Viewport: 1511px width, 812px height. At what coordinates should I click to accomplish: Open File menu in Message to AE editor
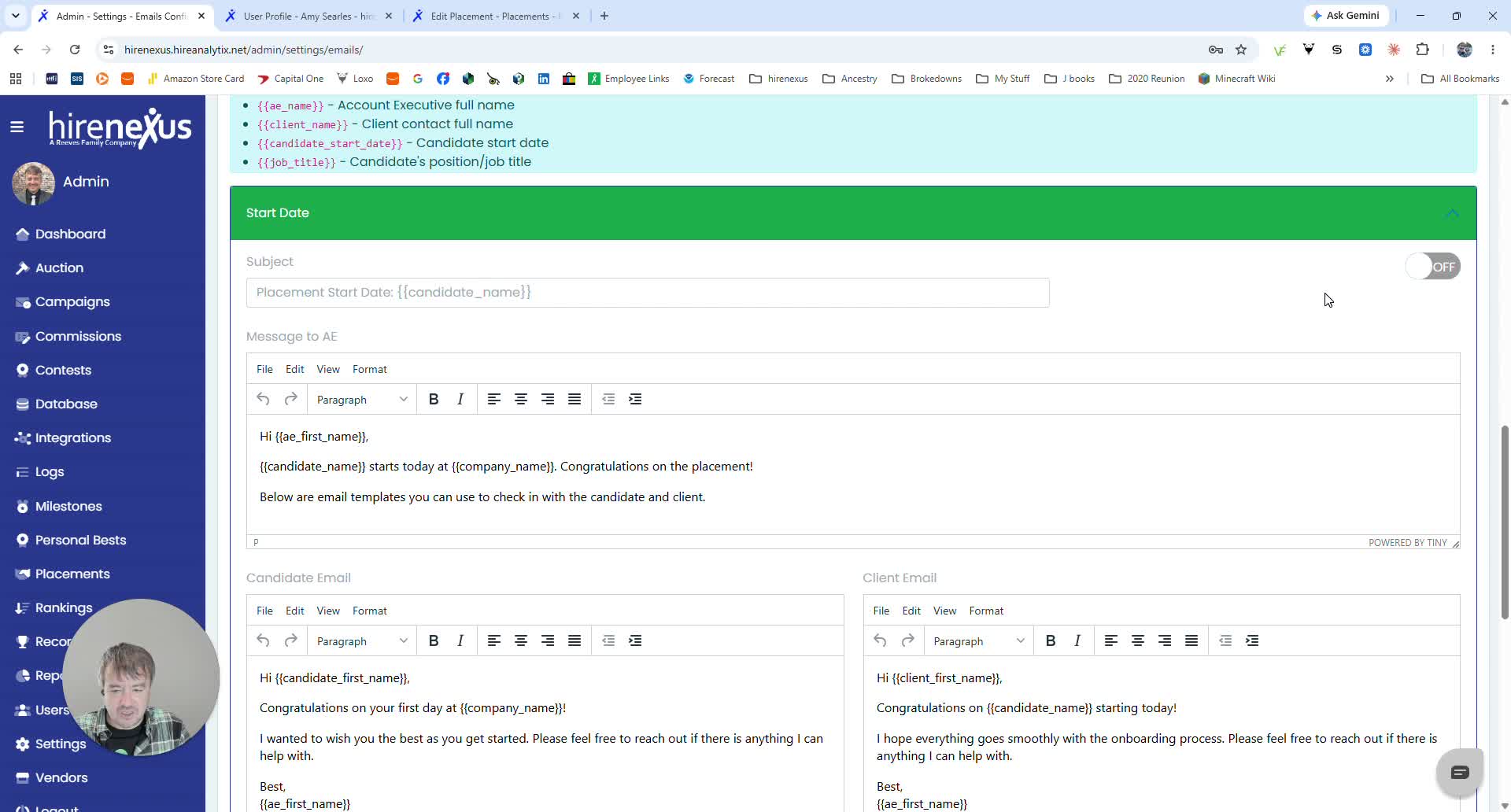264,369
